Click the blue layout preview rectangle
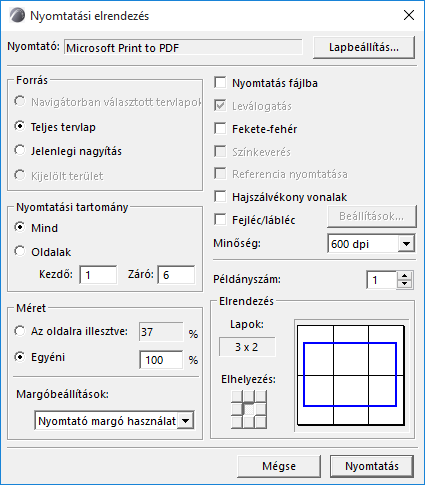Viewport: 425px width, 485px height. click(350, 374)
